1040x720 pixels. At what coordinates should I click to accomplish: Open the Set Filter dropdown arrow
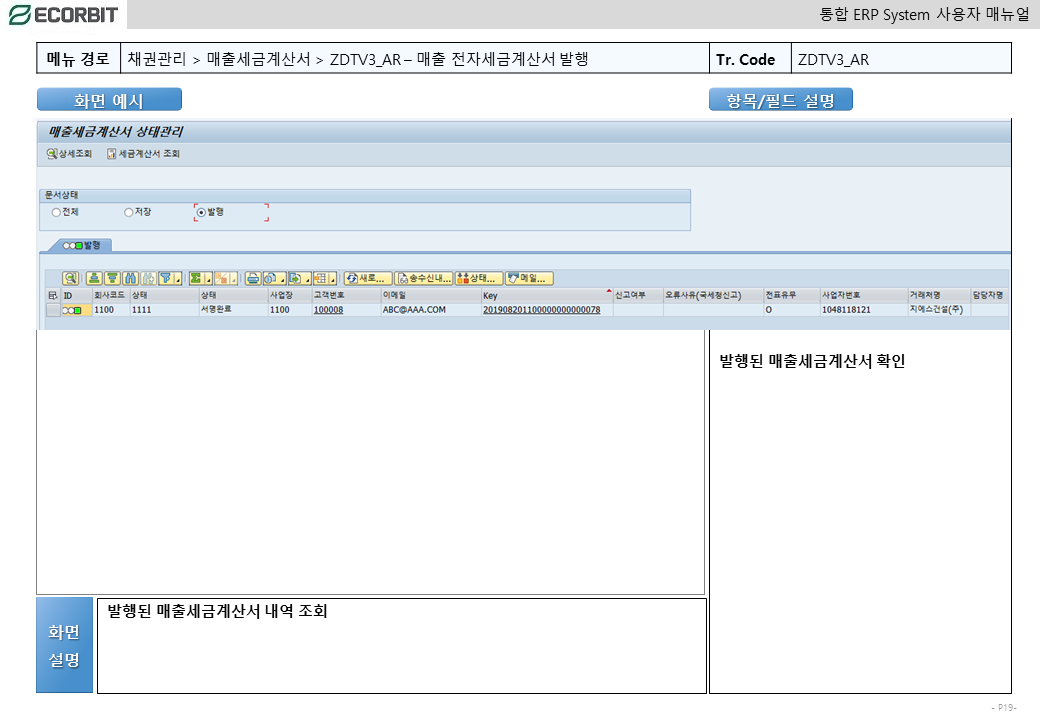(178, 278)
